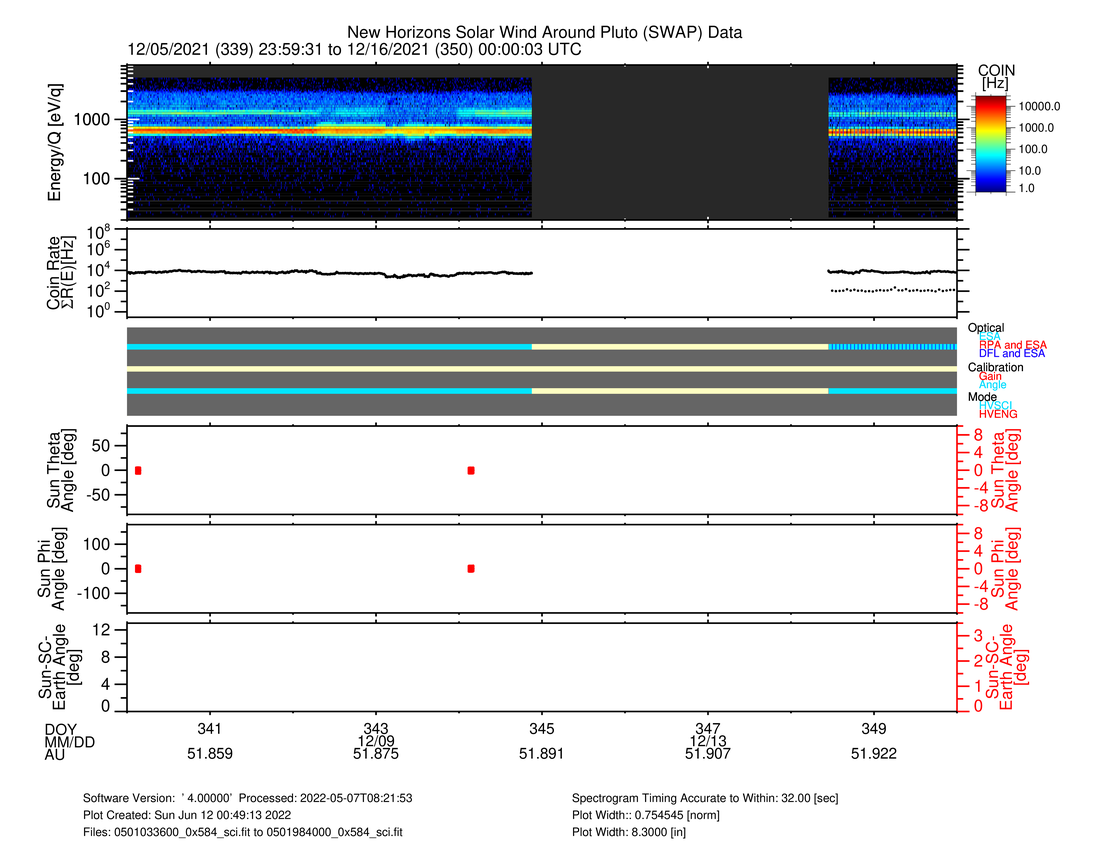Click the 'RPA and ESA' legend entry
The image size is (1100, 850).
coord(1012,345)
